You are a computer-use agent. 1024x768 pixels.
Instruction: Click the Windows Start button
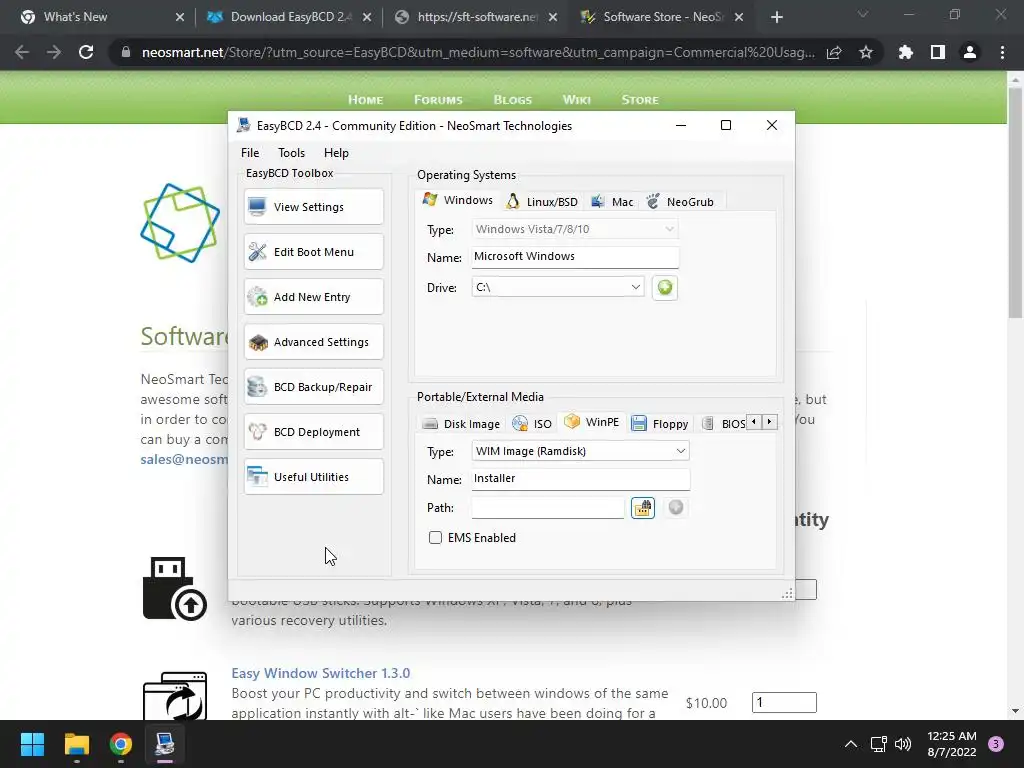click(x=32, y=744)
